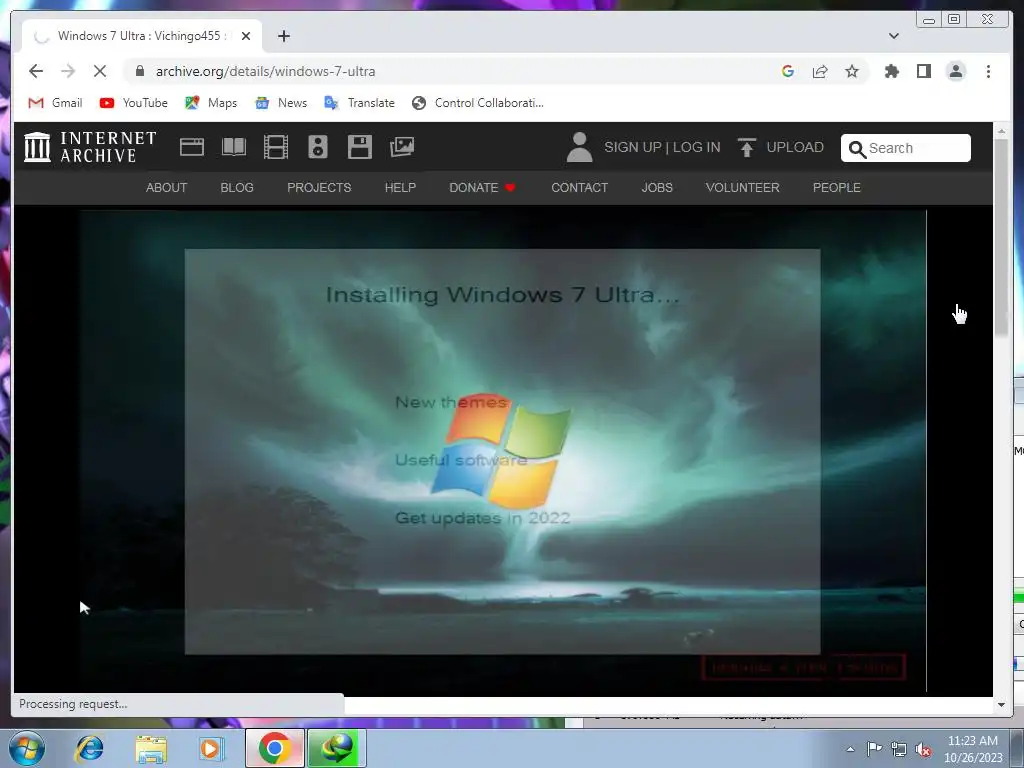Open the PROJECTS menu item
Image resolution: width=1024 pixels, height=768 pixels.
pyautogui.click(x=319, y=187)
